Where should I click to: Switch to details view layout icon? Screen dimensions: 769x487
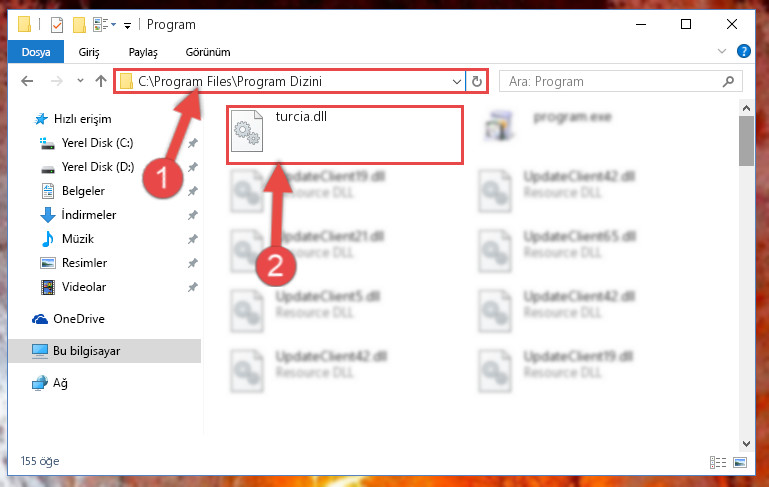(718, 462)
